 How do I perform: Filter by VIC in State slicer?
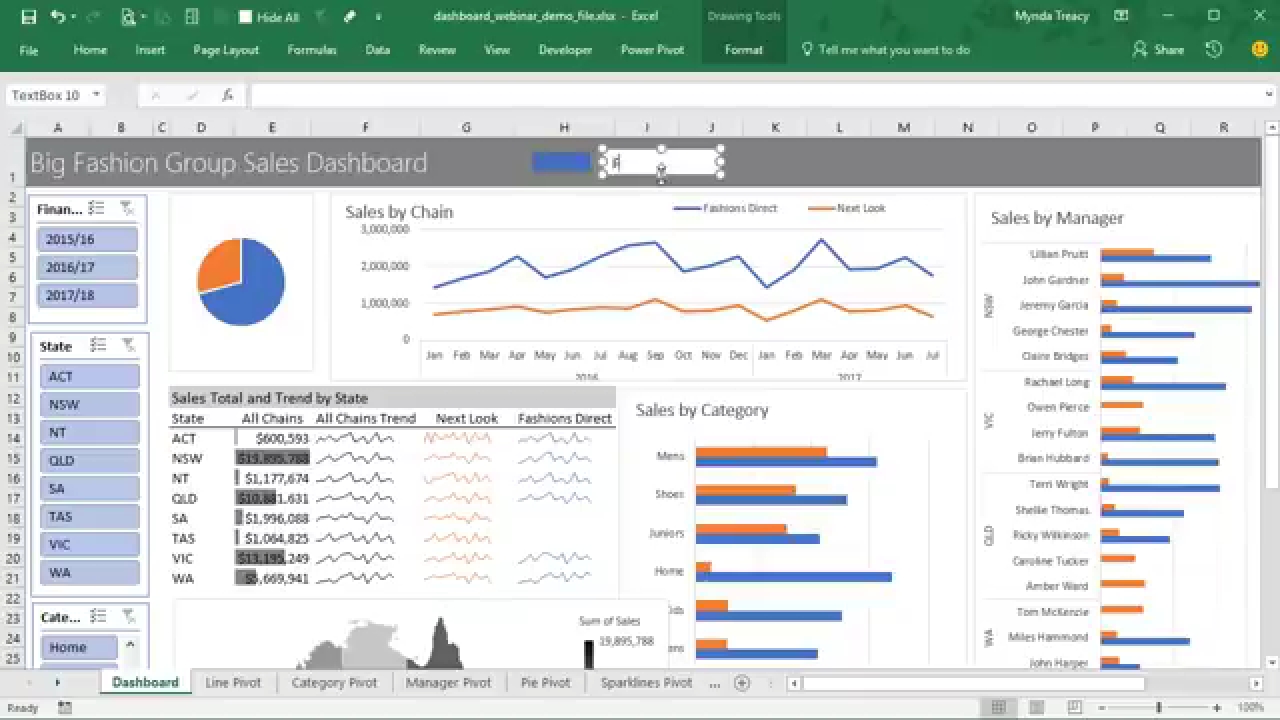tap(89, 544)
